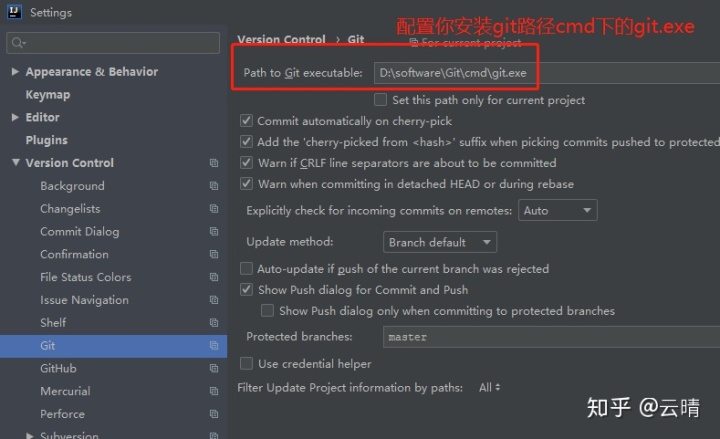Click the search magnifier icon
The width and height of the screenshot is (720, 439).
click(x=18, y=43)
